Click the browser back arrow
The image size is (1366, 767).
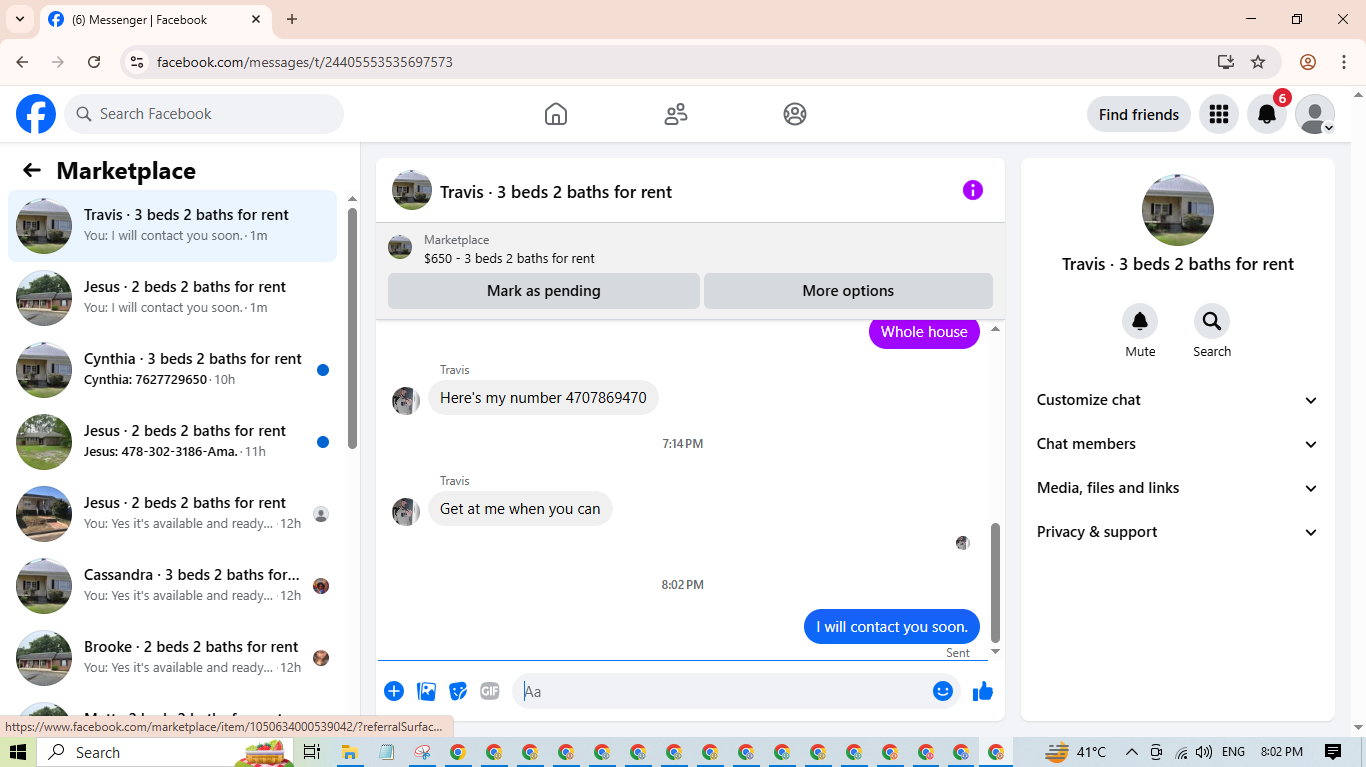tap(22, 62)
